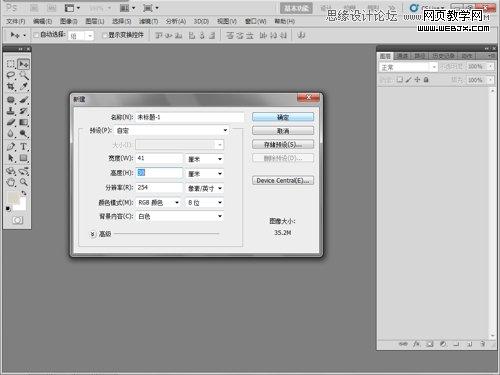500x375 pixels.
Task: Toggle lock transparent pixels in Layers panel
Action: tap(400, 79)
